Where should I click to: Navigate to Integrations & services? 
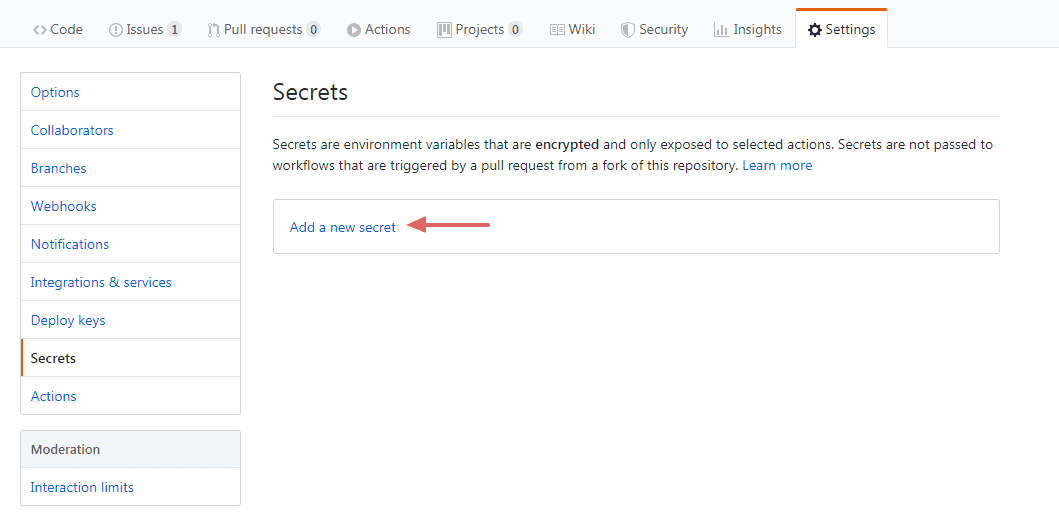(x=101, y=282)
